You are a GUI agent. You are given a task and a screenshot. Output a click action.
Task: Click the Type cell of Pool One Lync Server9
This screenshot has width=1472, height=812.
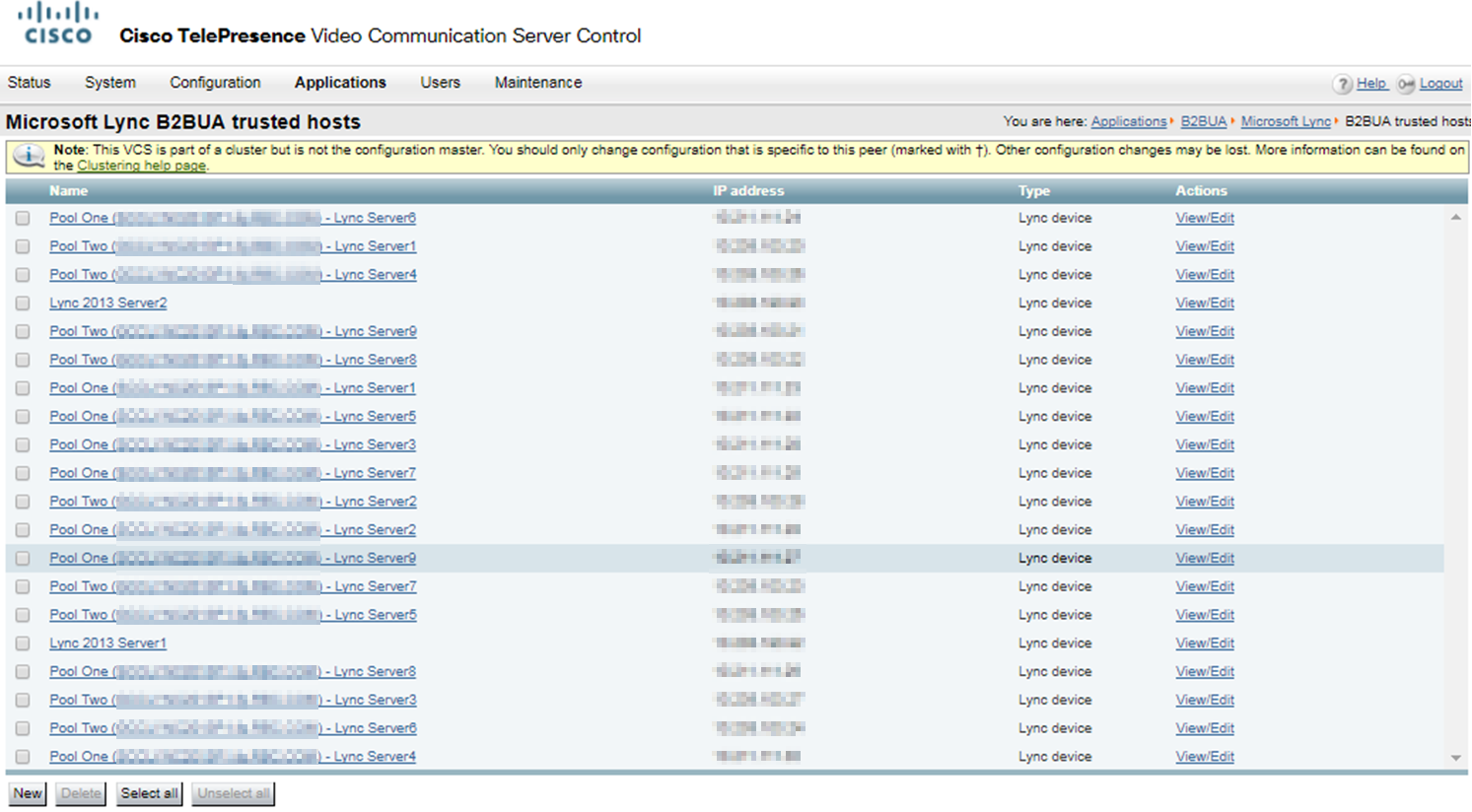tap(1055, 558)
